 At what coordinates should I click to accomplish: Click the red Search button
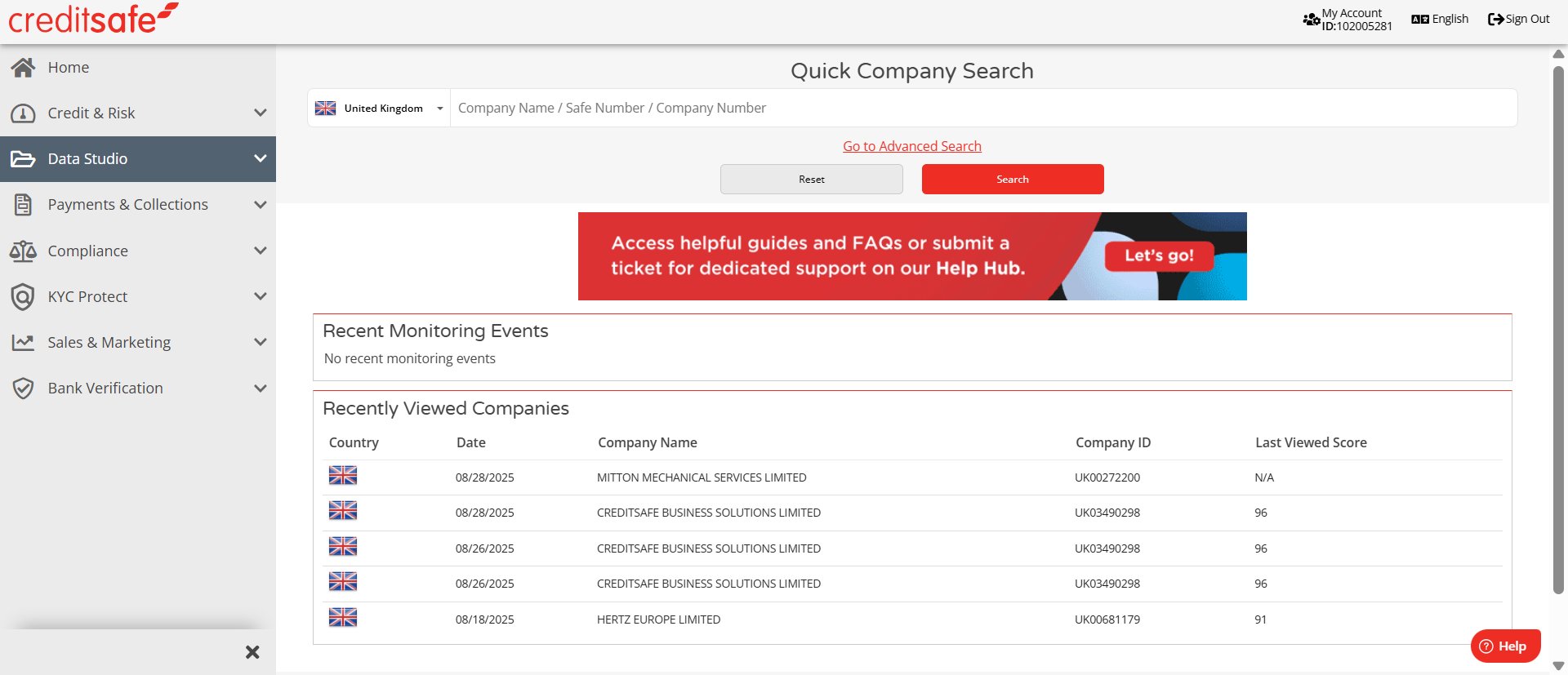click(x=1013, y=179)
